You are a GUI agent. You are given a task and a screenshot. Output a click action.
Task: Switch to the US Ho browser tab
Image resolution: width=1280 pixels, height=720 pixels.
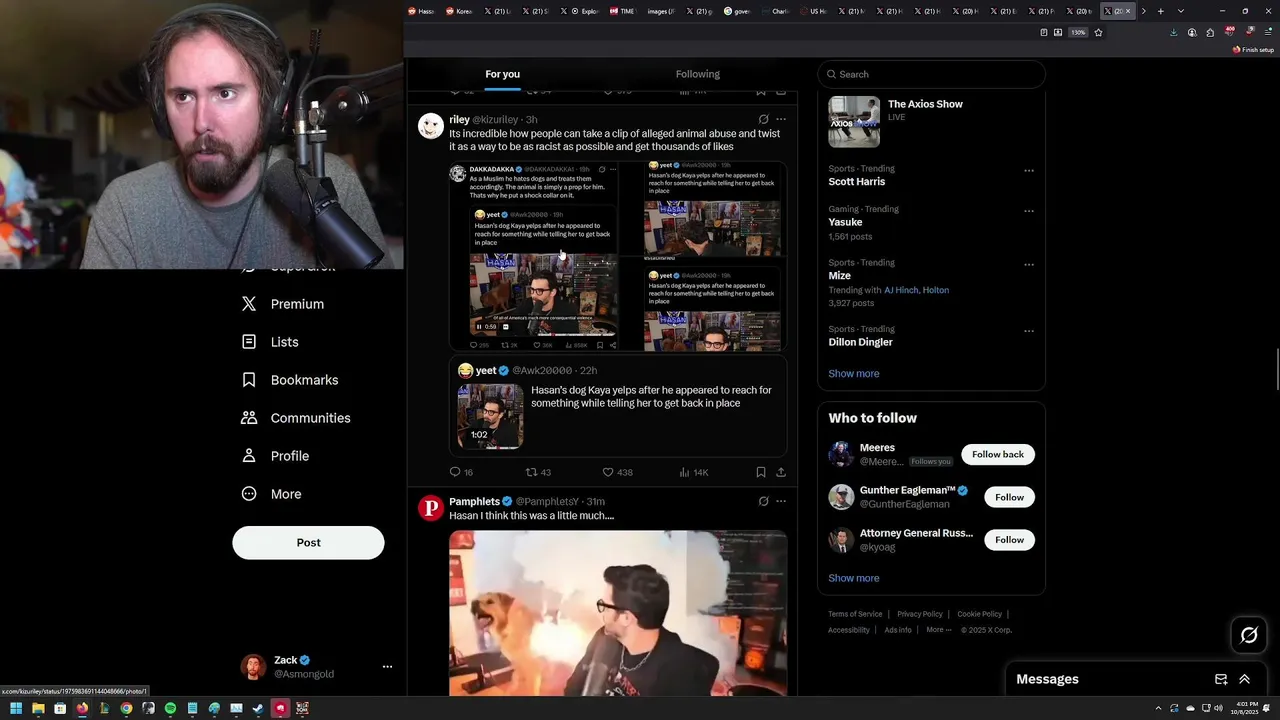tap(815, 11)
